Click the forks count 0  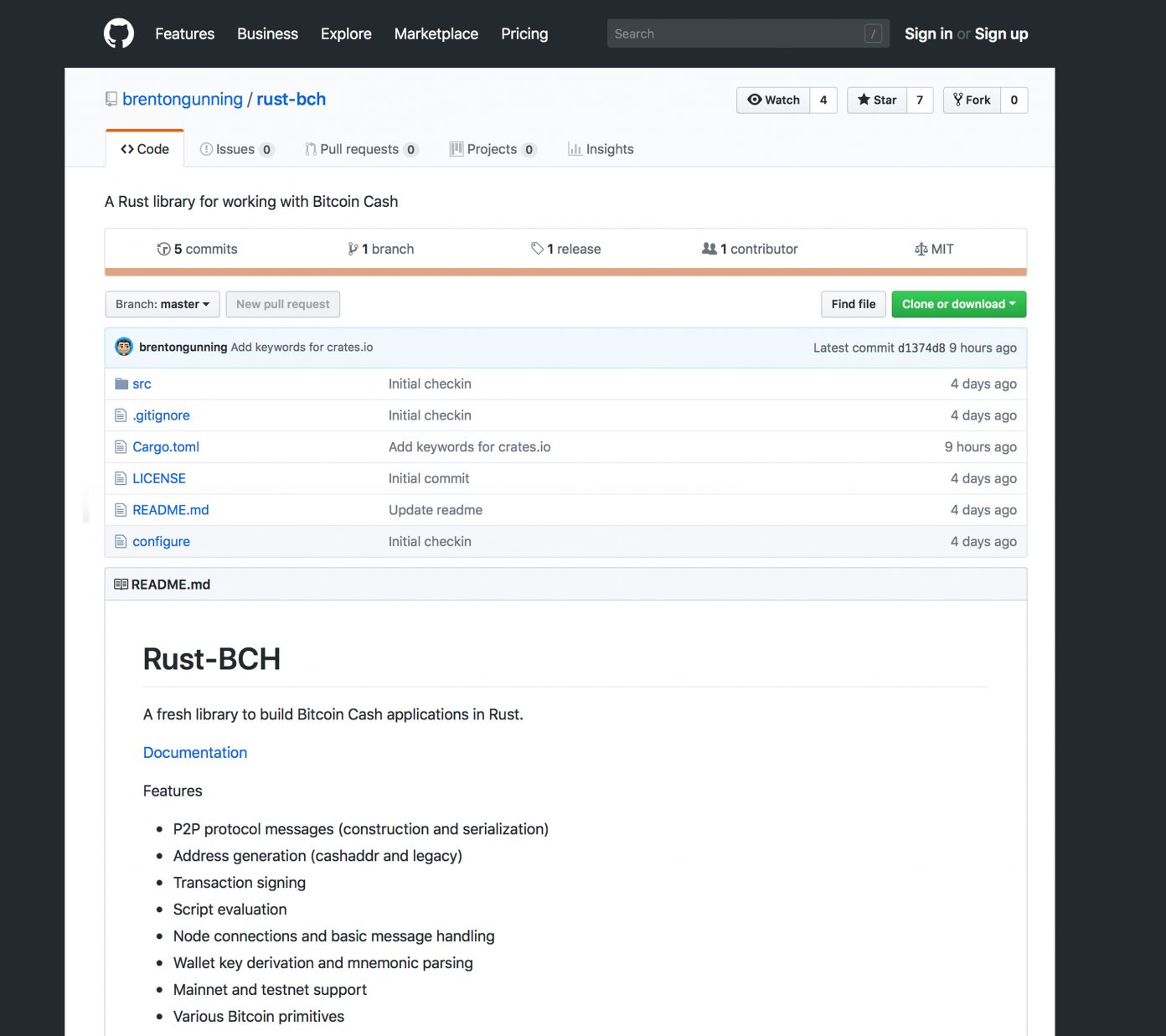click(x=1014, y=100)
